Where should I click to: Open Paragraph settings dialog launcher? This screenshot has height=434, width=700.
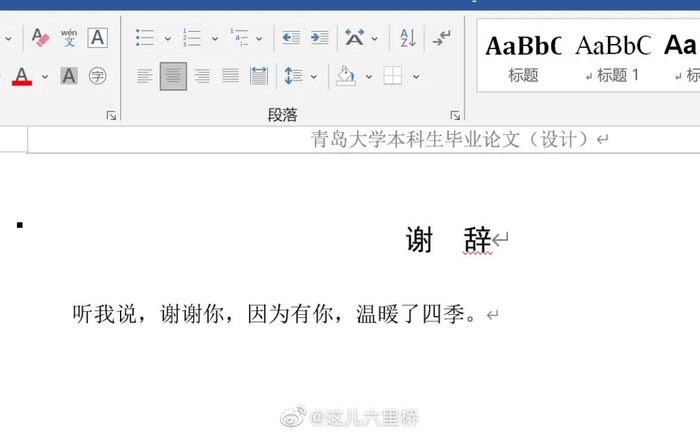coord(455,116)
